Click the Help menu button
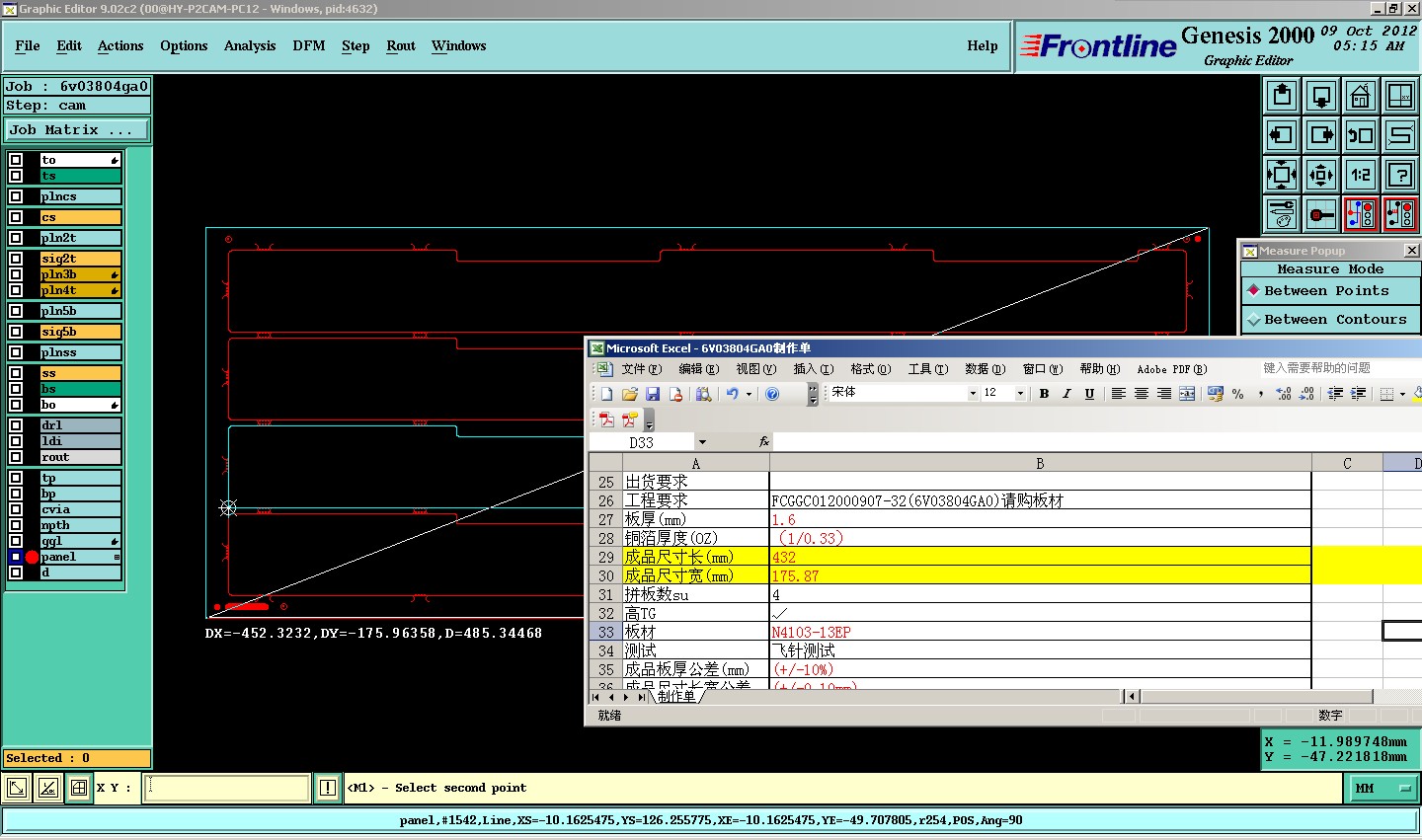The height and width of the screenshot is (840, 1422). [983, 46]
